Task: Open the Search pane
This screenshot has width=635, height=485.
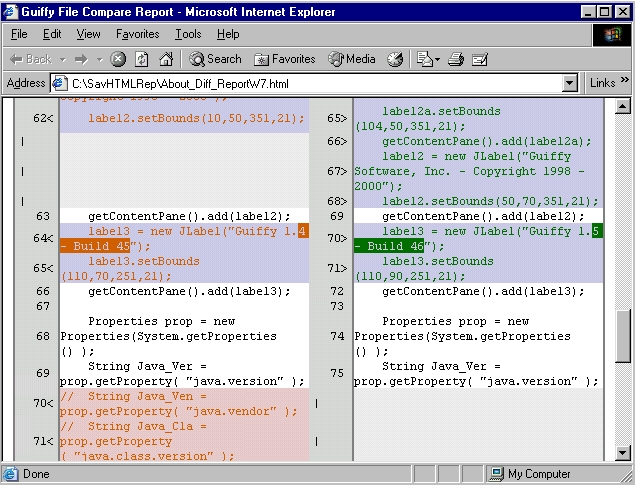Action: click(x=215, y=59)
